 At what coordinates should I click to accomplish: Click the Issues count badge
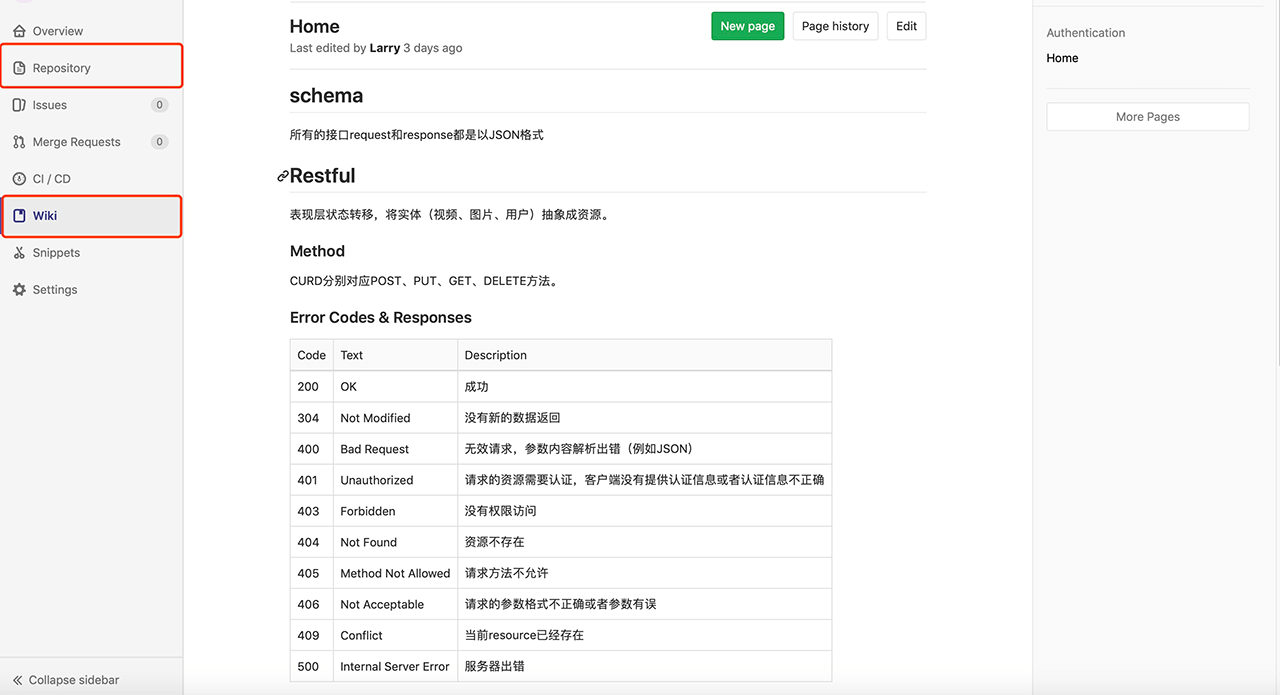coord(159,105)
